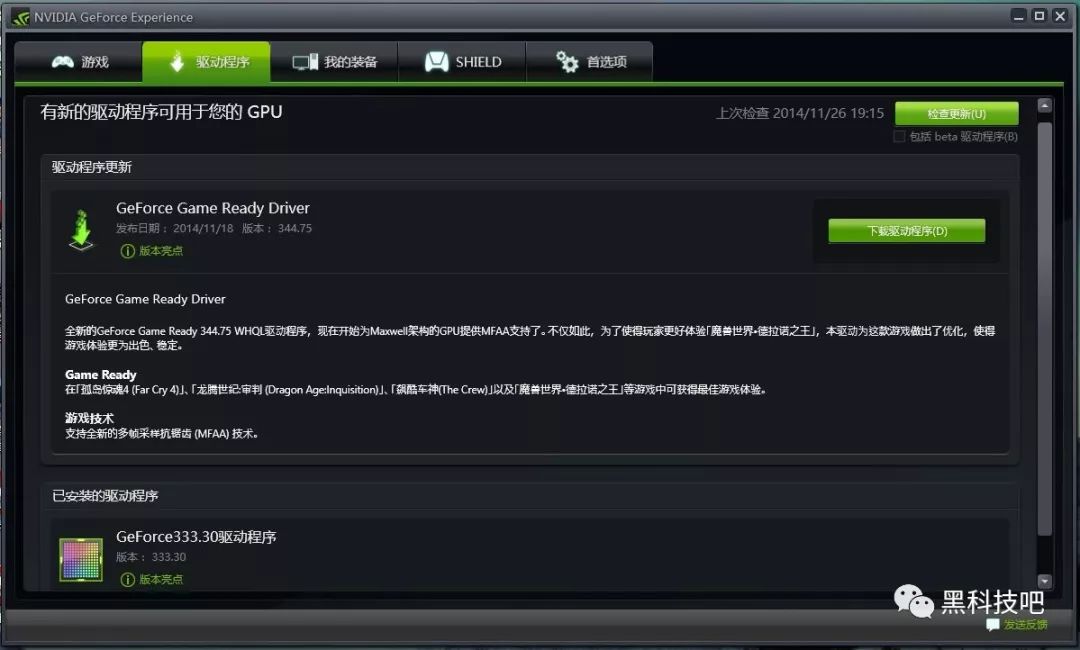The width and height of the screenshot is (1080, 650).
Task: Click the NVIDIA logo in title bar
Action: click(20, 17)
